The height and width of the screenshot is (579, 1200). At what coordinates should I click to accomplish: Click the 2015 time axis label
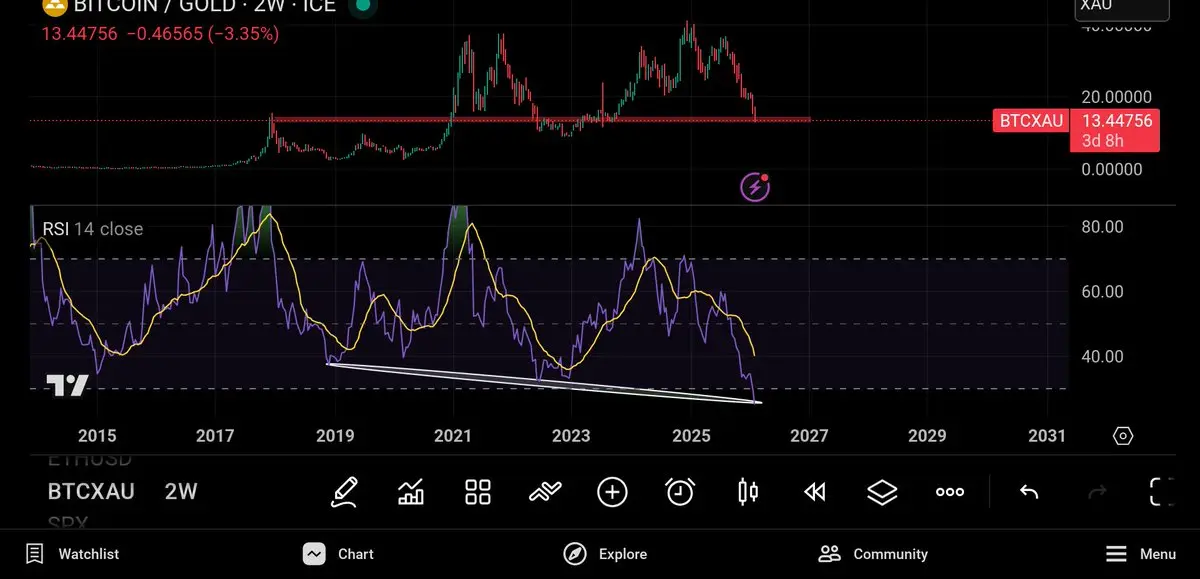pos(97,436)
